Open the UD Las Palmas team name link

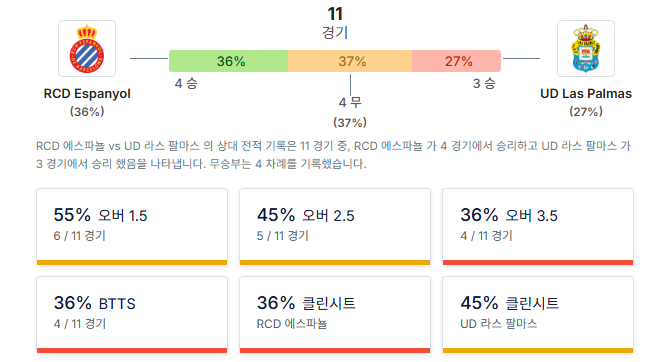(x=586, y=94)
